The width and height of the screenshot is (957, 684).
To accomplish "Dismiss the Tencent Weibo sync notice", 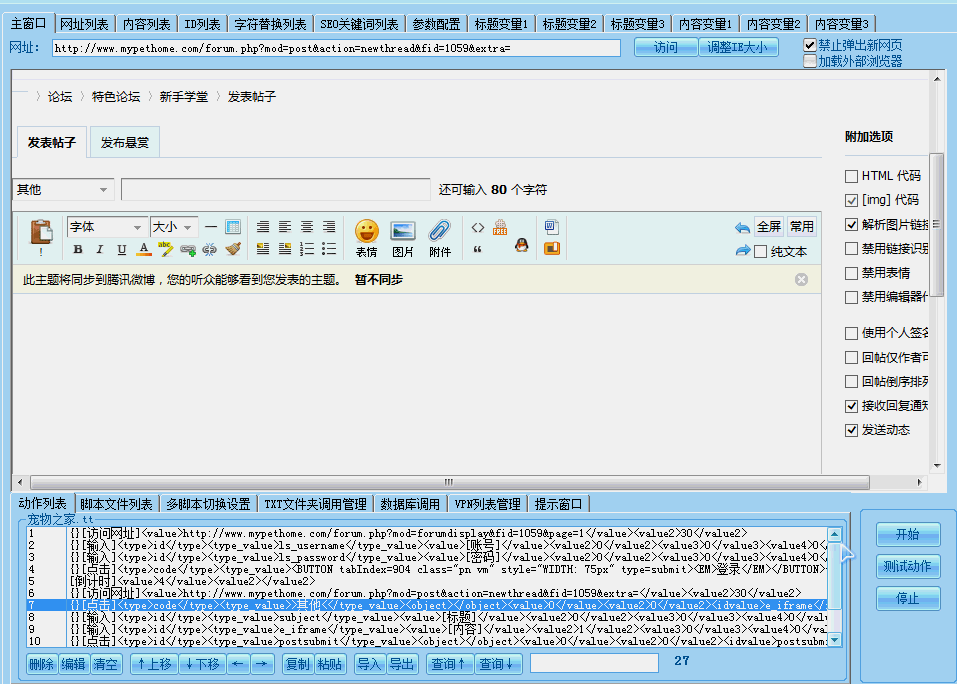I will [x=801, y=279].
